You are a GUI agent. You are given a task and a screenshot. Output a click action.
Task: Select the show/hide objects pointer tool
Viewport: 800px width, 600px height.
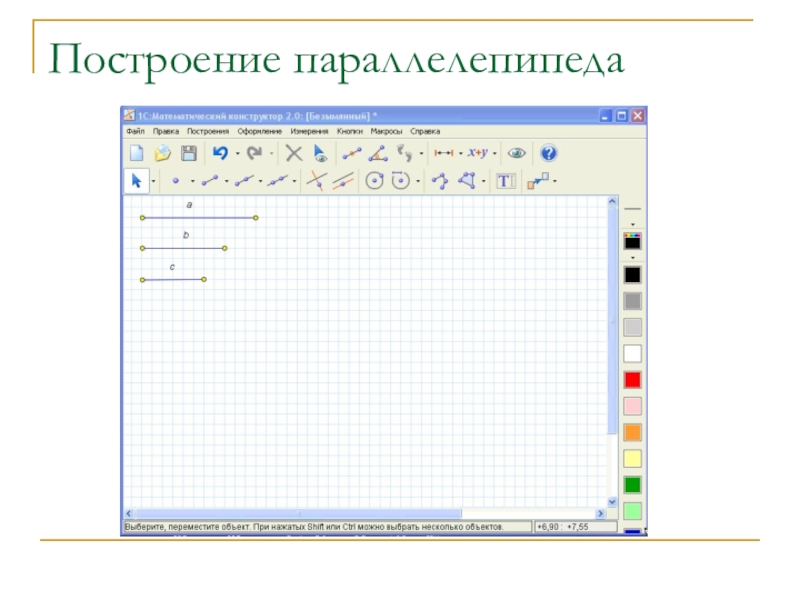coord(319,153)
